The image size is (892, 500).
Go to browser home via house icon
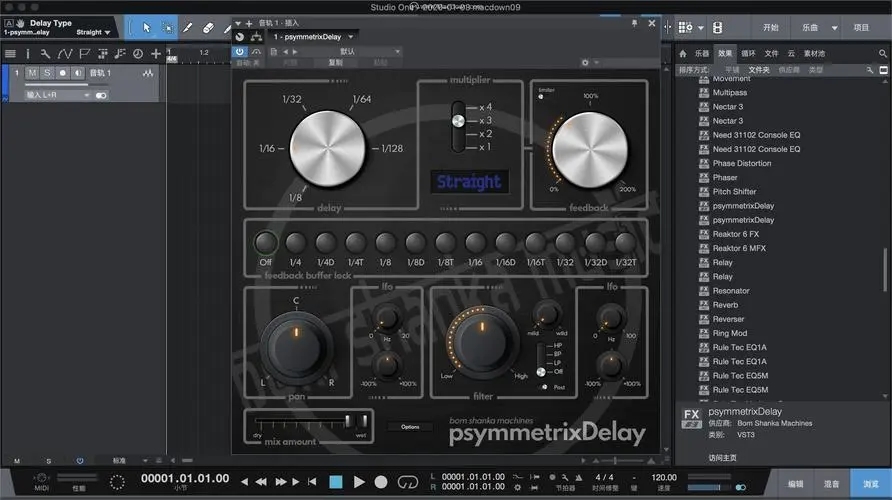[682, 53]
